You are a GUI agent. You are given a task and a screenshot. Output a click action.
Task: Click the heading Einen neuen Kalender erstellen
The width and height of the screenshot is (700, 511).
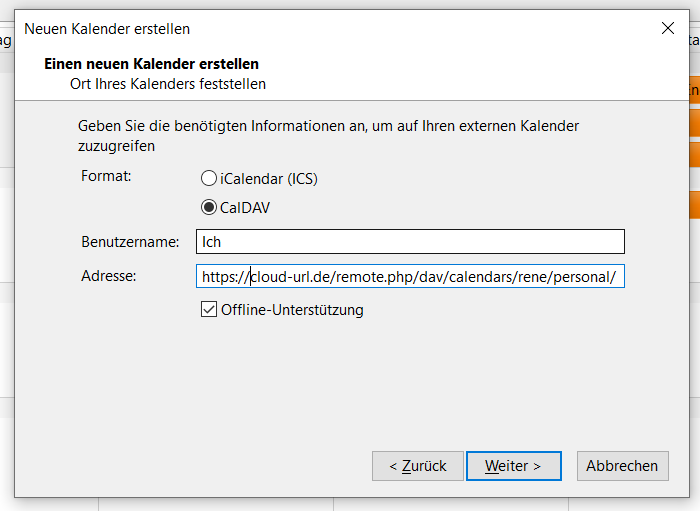coord(151,64)
